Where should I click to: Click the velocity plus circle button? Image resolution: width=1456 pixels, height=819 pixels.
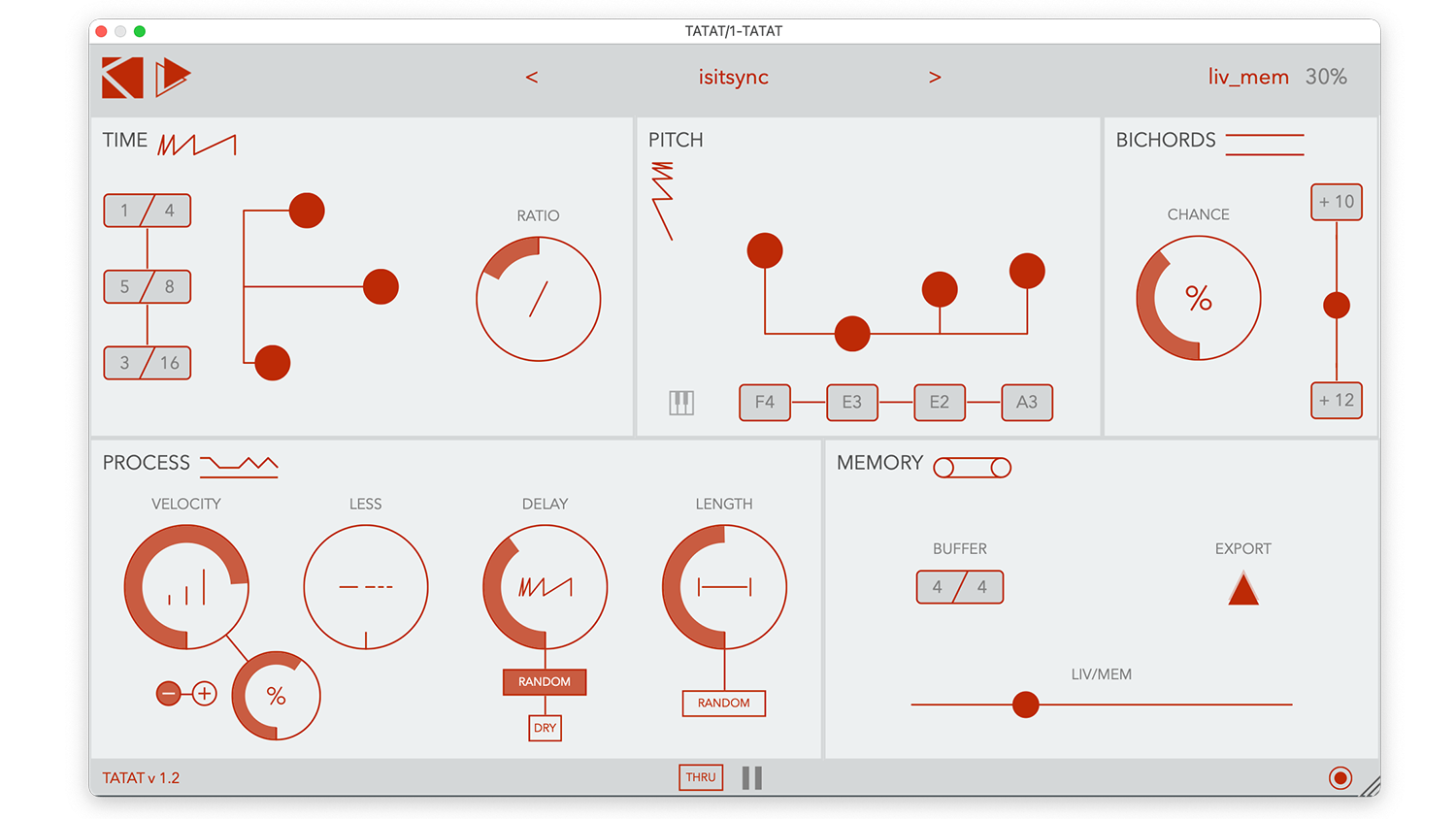[204, 694]
